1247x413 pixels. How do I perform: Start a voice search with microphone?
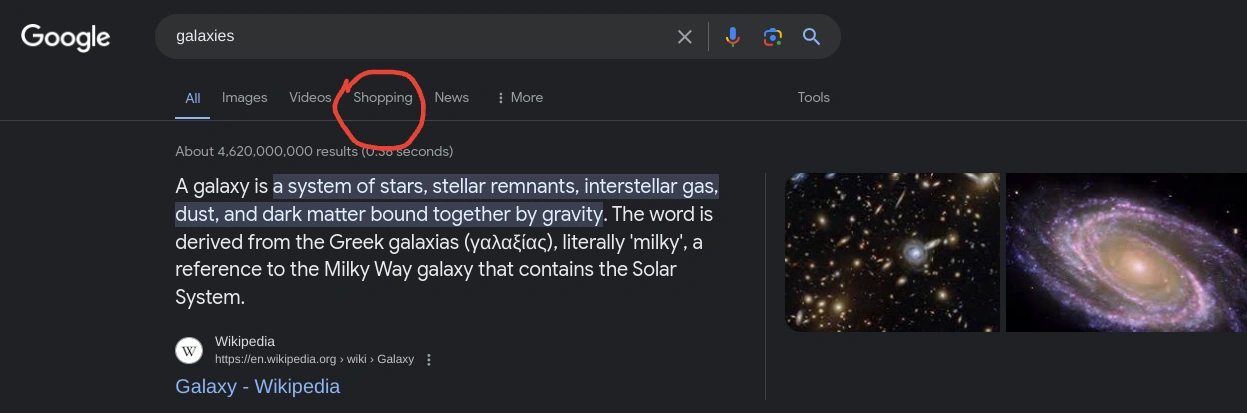pos(733,37)
